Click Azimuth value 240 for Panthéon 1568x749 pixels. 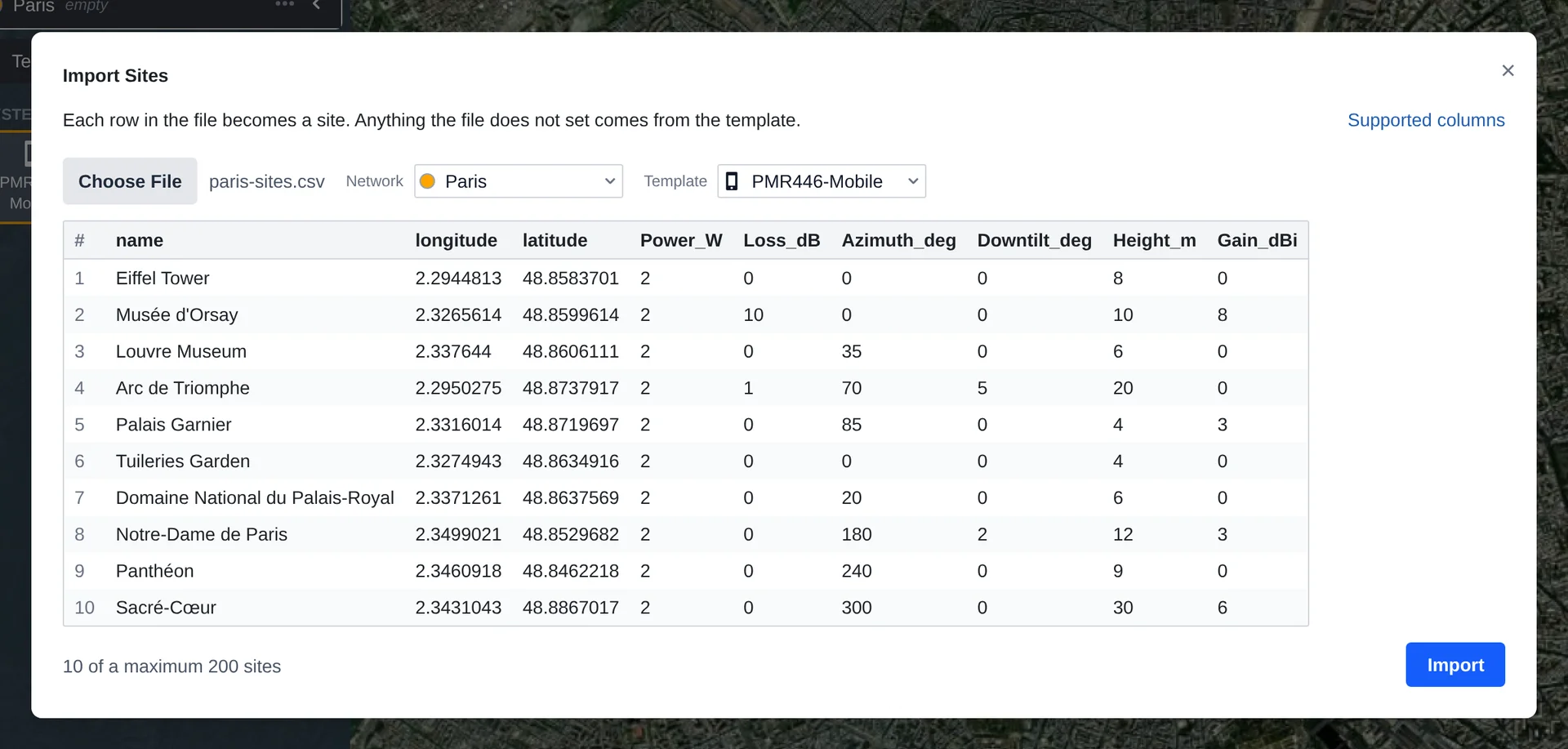tap(857, 571)
